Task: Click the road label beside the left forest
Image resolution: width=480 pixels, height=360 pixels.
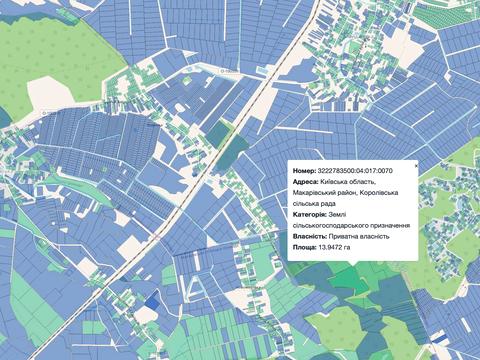Action: coord(49,113)
